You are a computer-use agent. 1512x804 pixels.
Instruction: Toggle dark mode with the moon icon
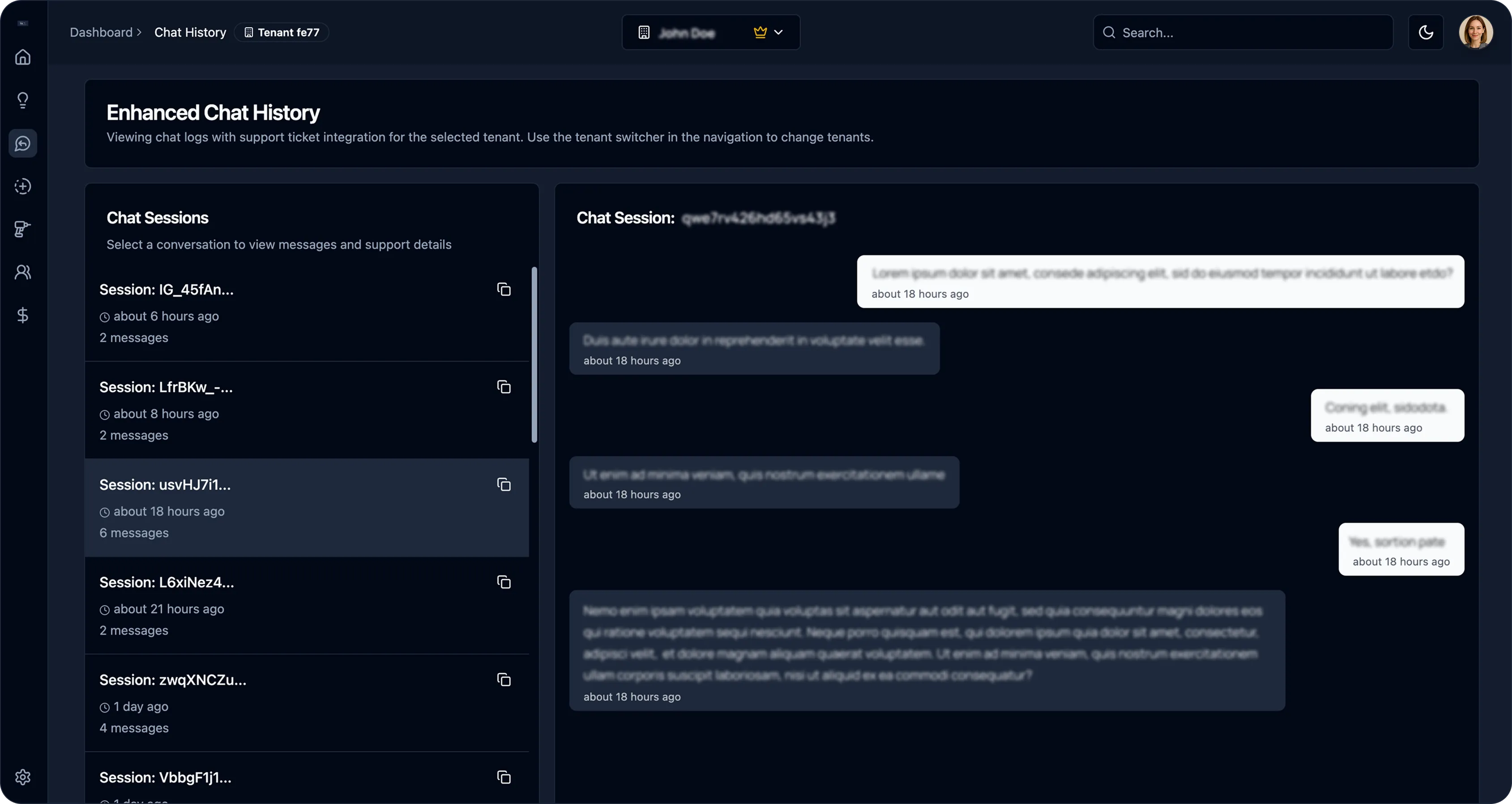(1427, 32)
